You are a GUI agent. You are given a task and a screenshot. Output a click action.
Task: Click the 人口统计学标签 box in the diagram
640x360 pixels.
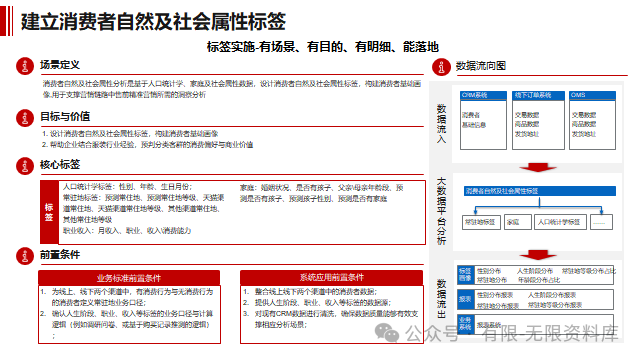pyautogui.click(x=560, y=222)
